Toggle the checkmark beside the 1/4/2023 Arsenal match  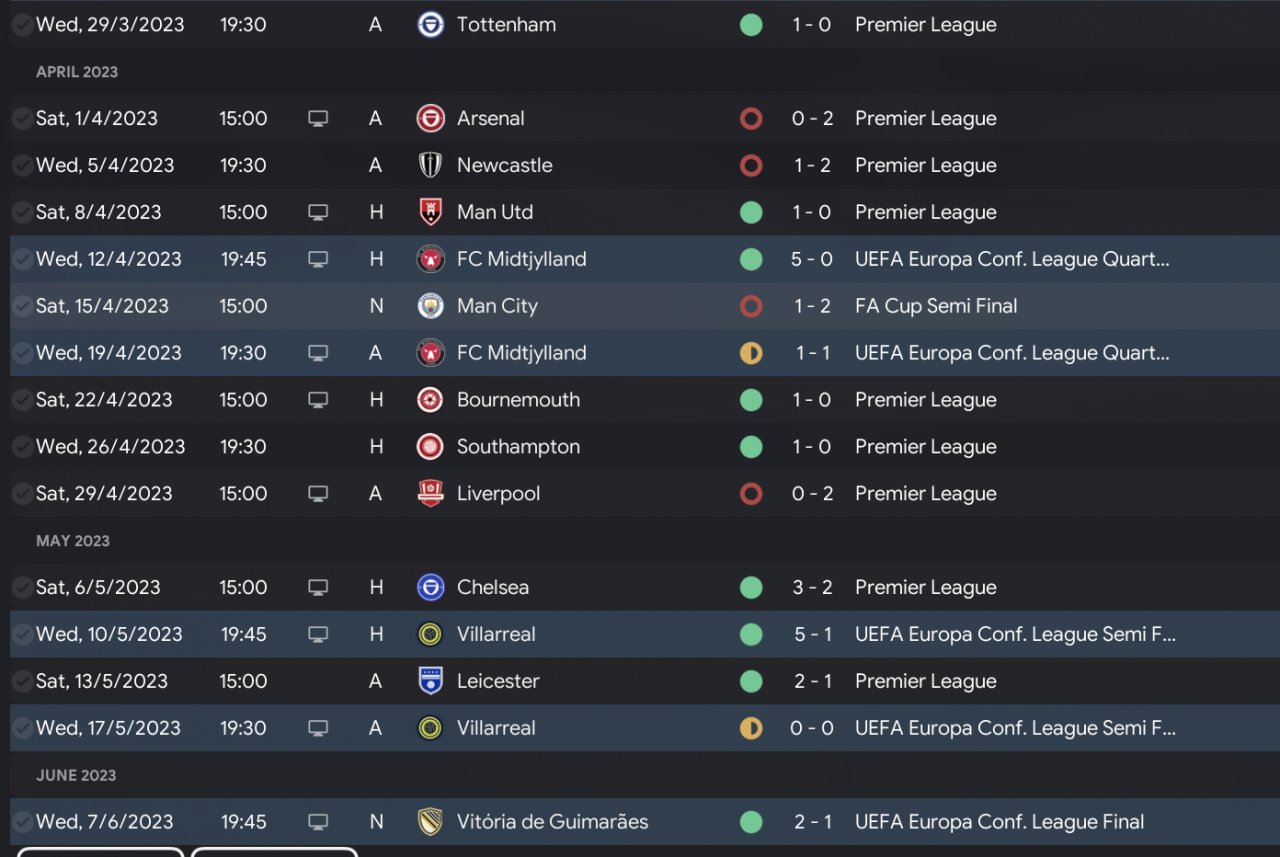click(x=21, y=118)
